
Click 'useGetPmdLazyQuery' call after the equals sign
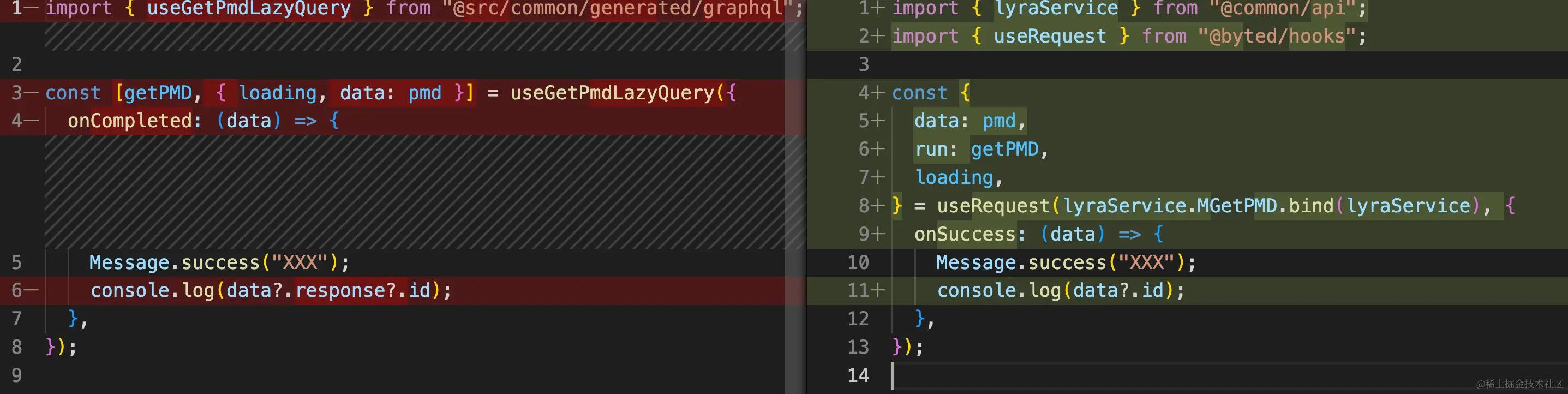612,93
